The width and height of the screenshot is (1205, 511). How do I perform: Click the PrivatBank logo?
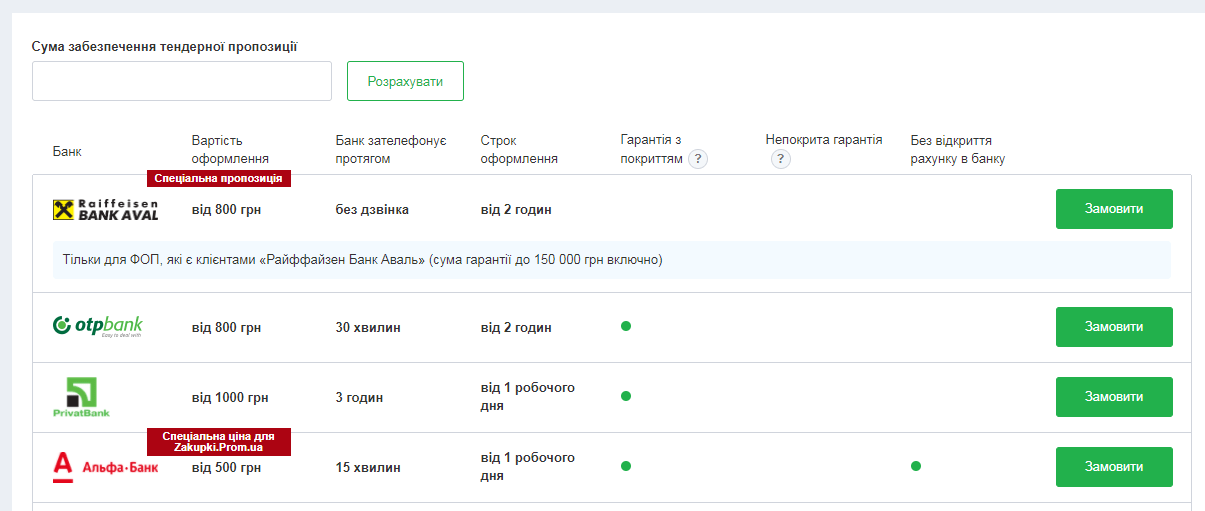point(81,397)
